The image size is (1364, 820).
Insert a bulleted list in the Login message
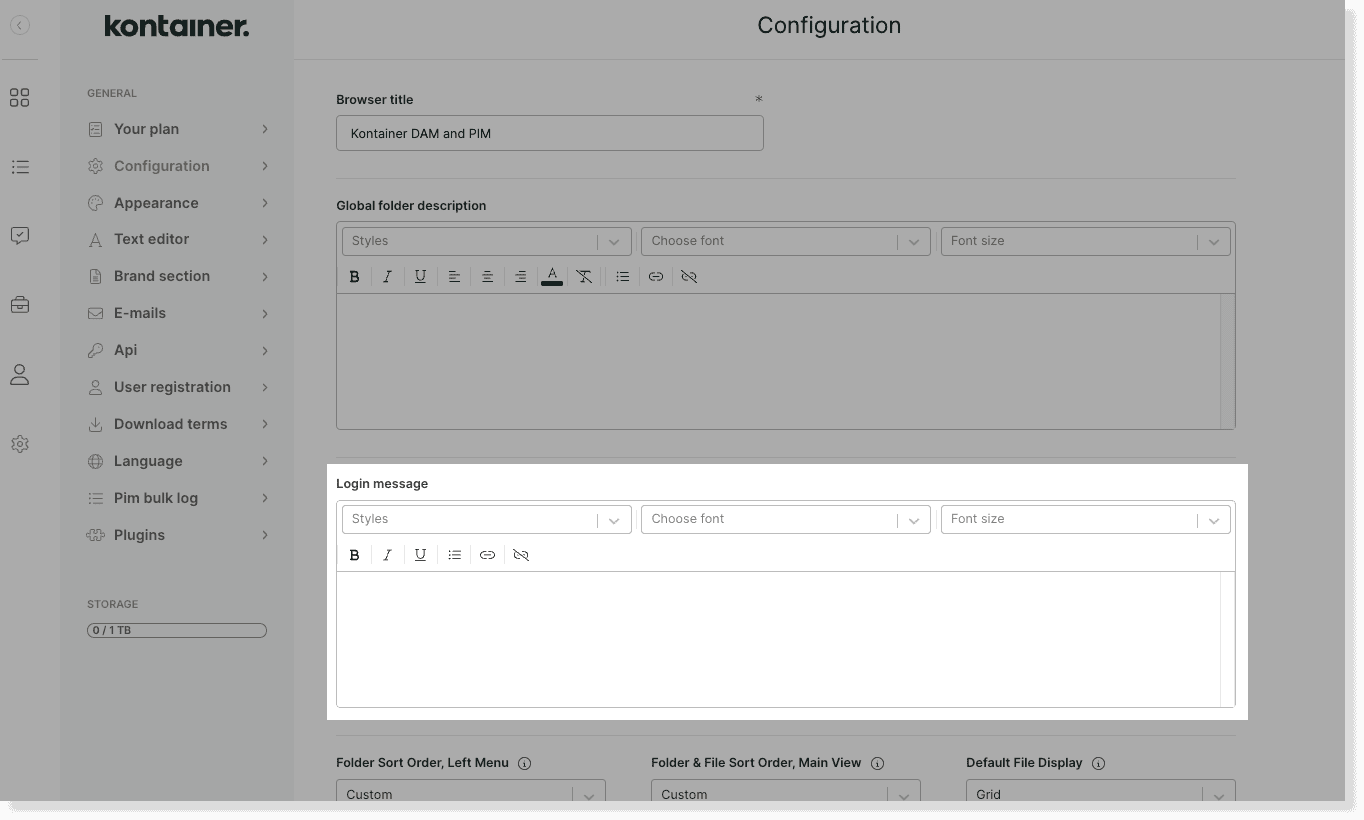tap(455, 555)
